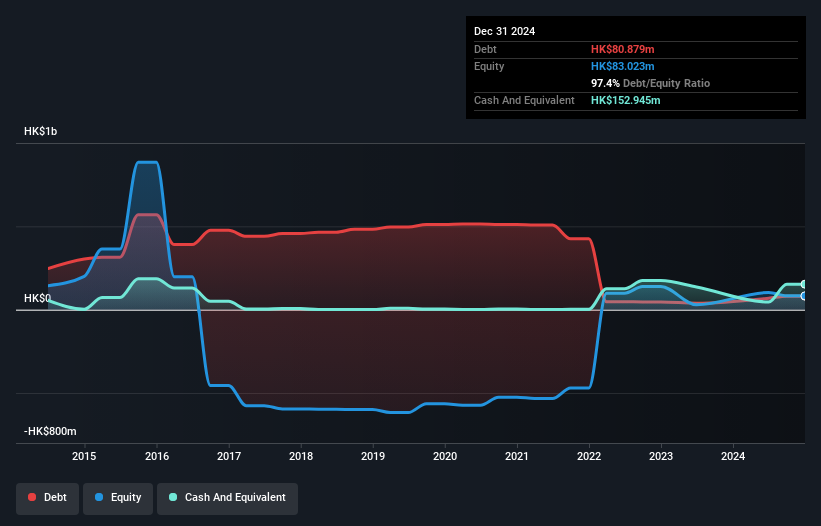Screen dimensions: 821x526
Task: Click the HK$80.879m debt value
Action: coord(623,49)
